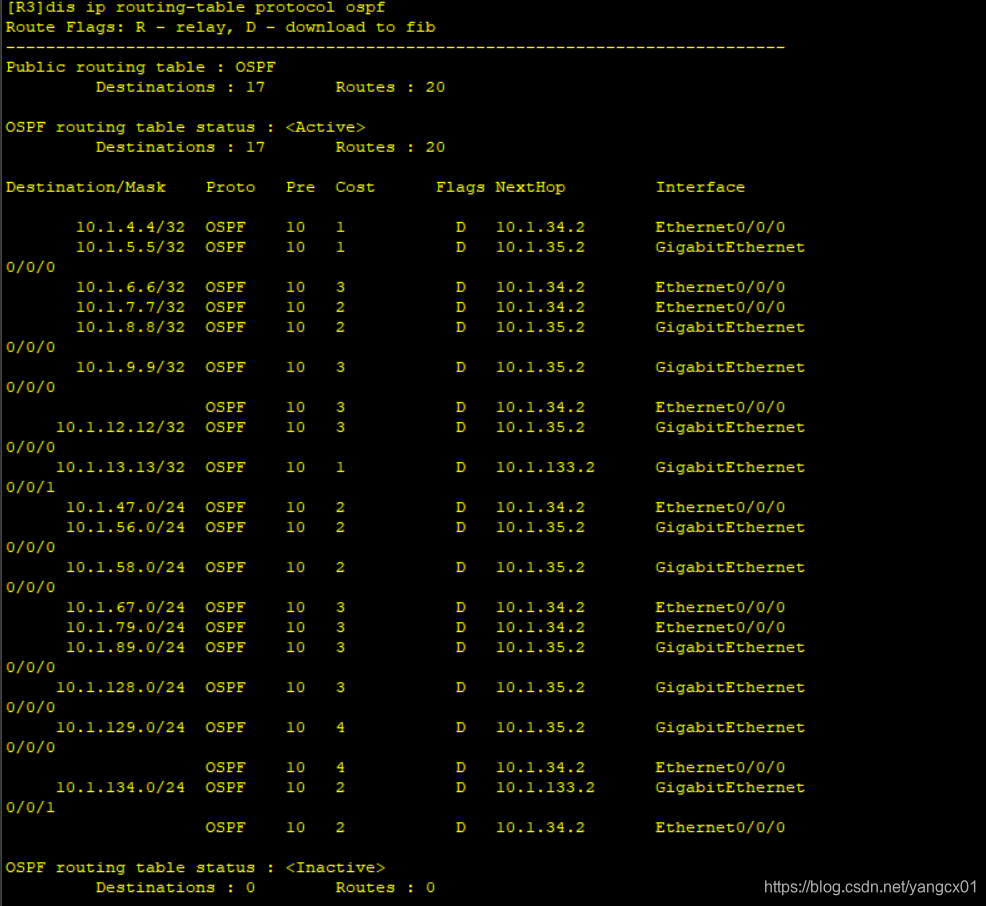
Task: Click destination 10.1.6.6/32
Action: tap(130, 287)
